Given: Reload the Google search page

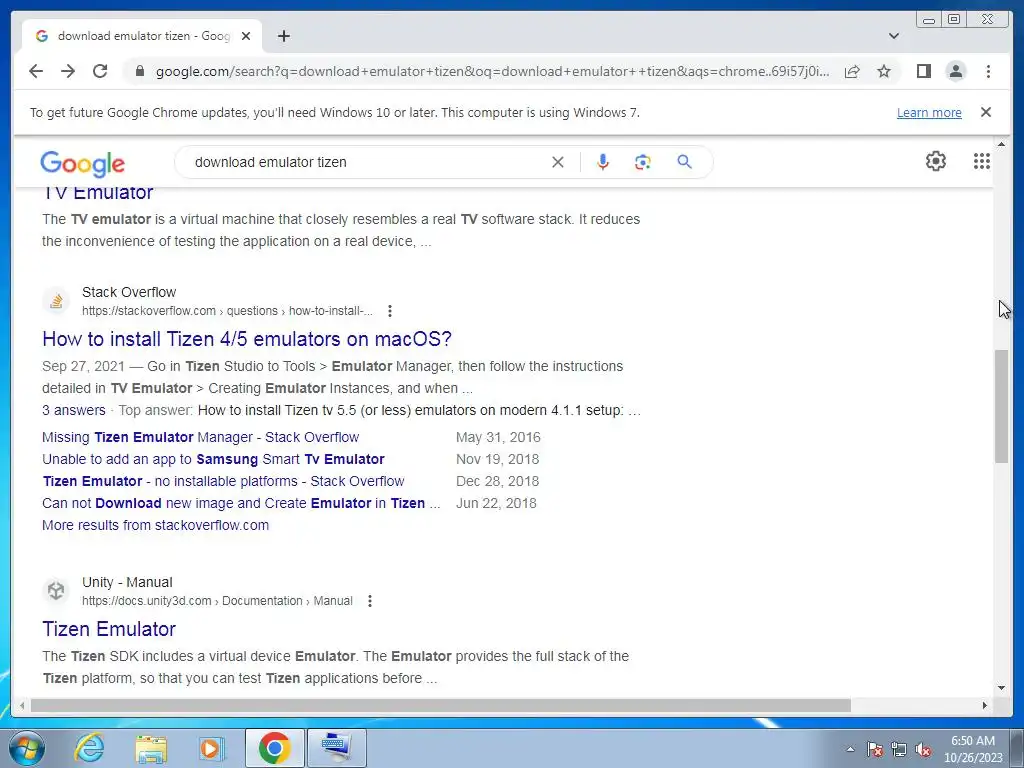Looking at the screenshot, I should coord(100,71).
